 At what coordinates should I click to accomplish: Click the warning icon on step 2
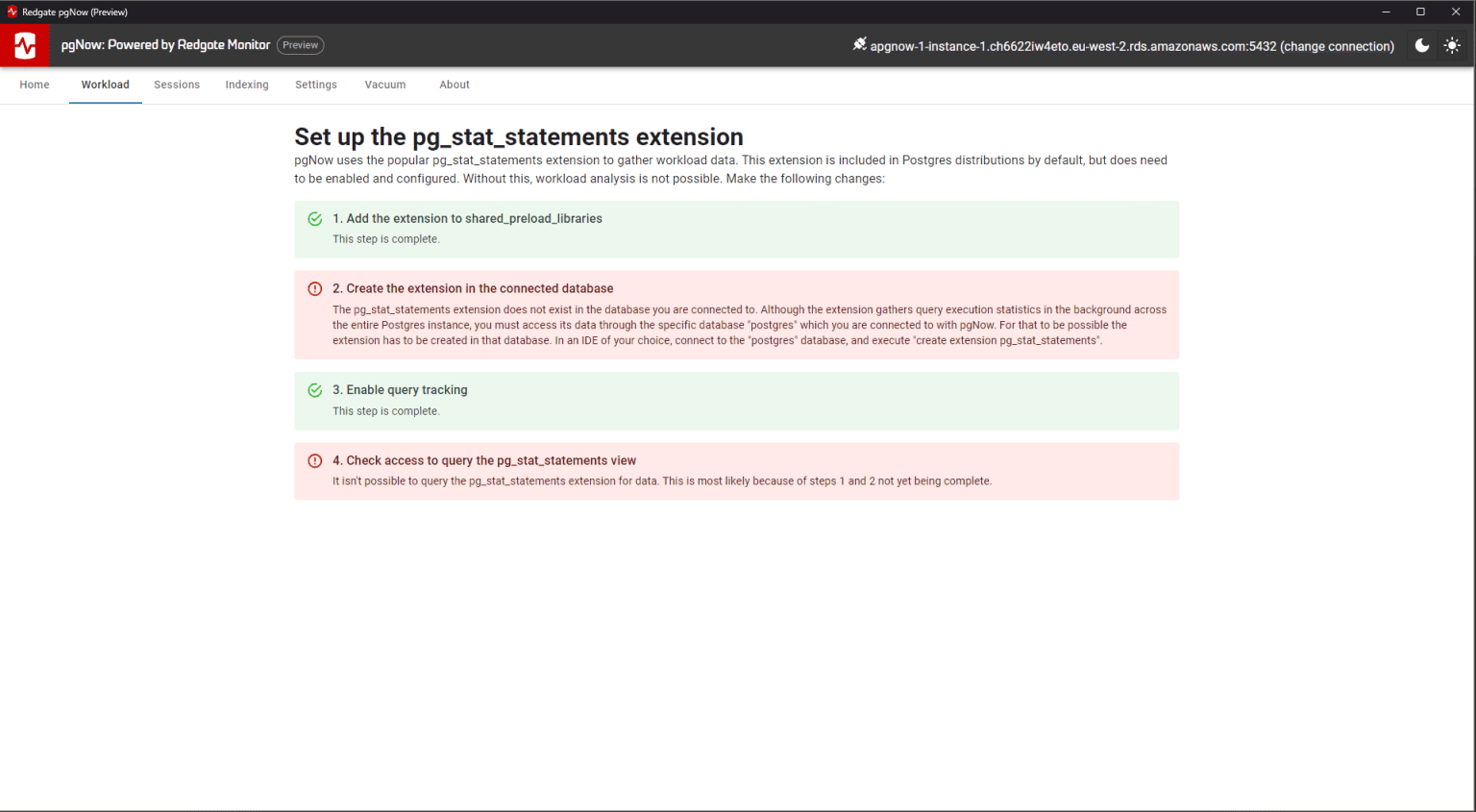click(314, 288)
